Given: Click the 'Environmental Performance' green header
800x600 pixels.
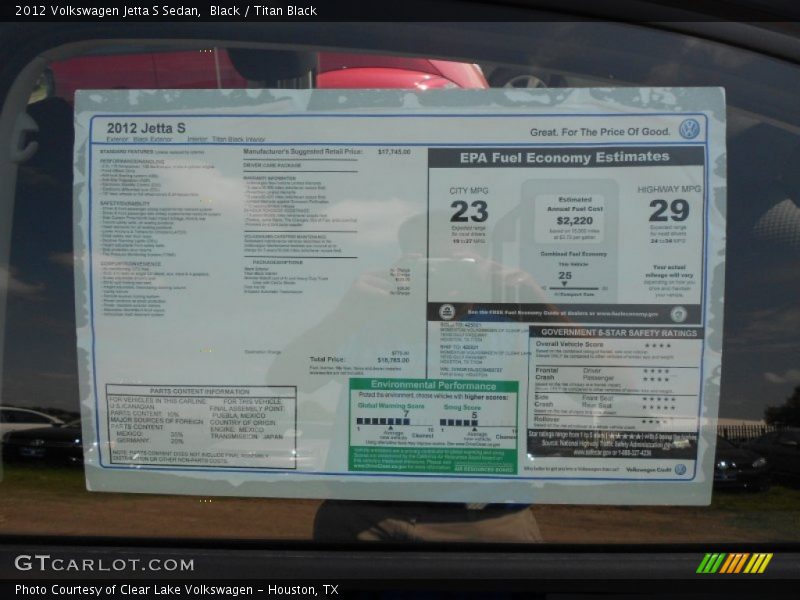Looking at the screenshot, I should click(x=433, y=385).
